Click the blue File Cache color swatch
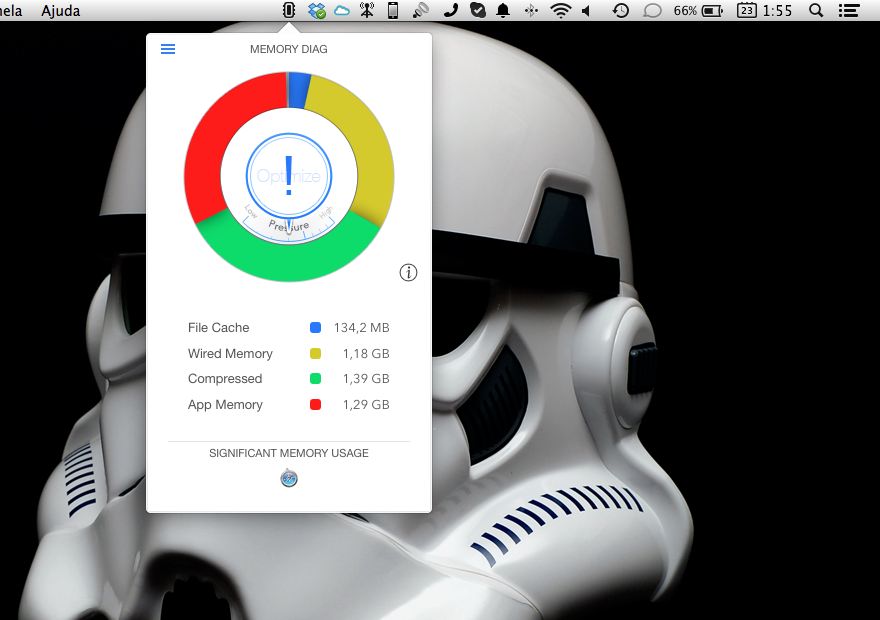This screenshot has height=620, width=880. tap(315, 327)
